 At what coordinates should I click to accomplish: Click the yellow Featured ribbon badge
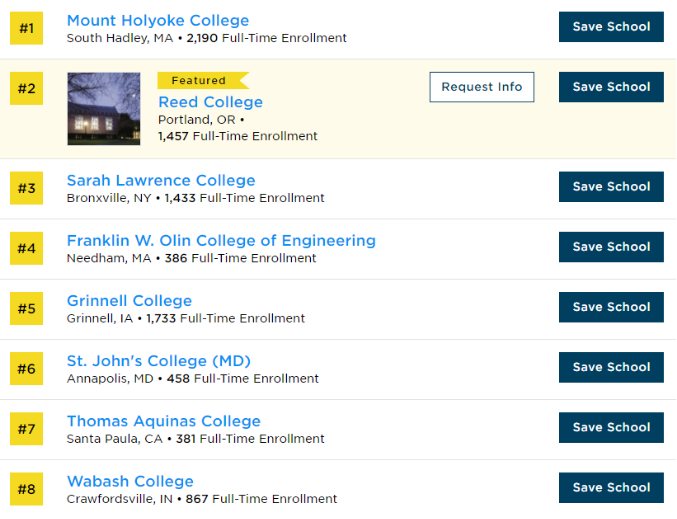pos(200,80)
